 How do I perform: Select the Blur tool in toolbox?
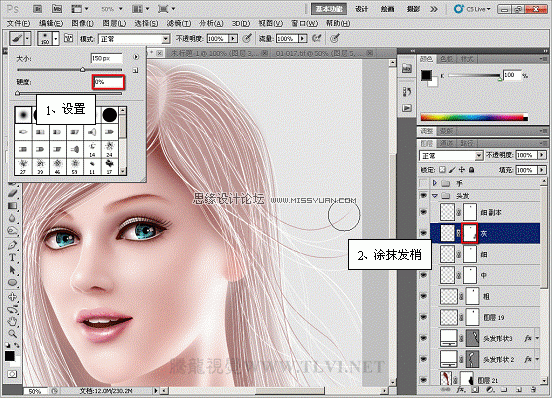12,218
